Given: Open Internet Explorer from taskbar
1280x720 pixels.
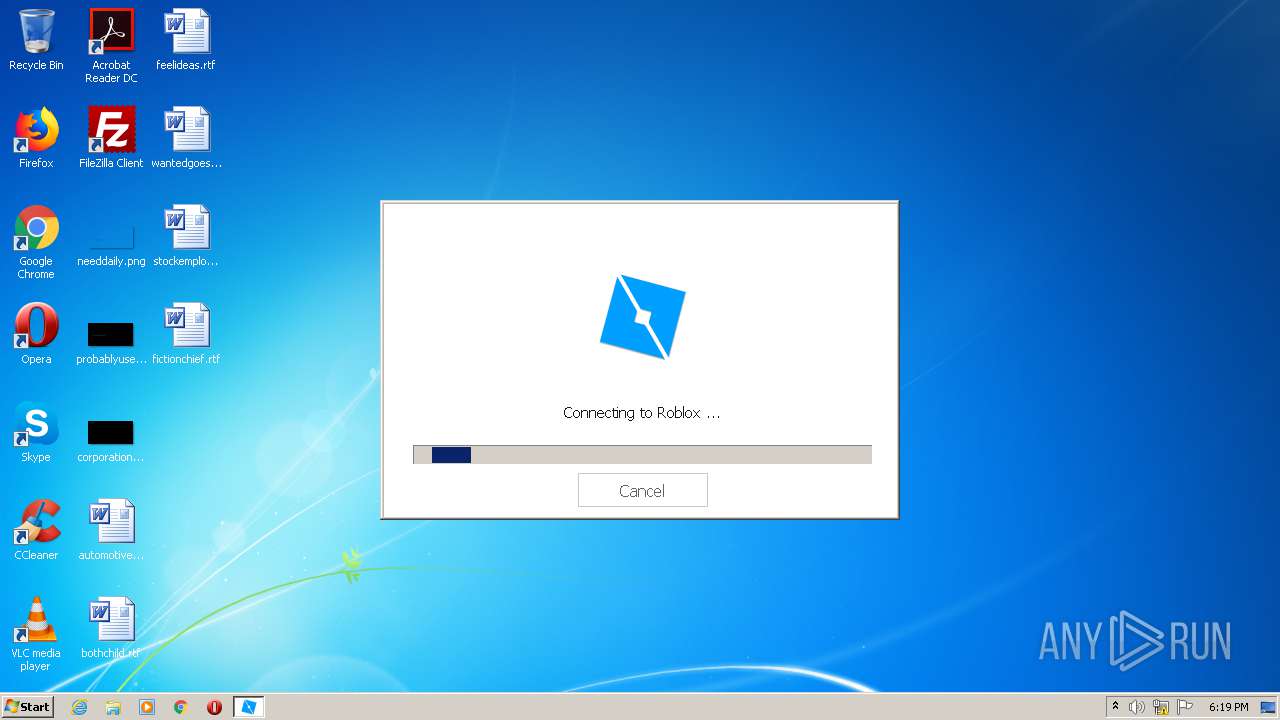Looking at the screenshot, I should click(x=79, y=707).
